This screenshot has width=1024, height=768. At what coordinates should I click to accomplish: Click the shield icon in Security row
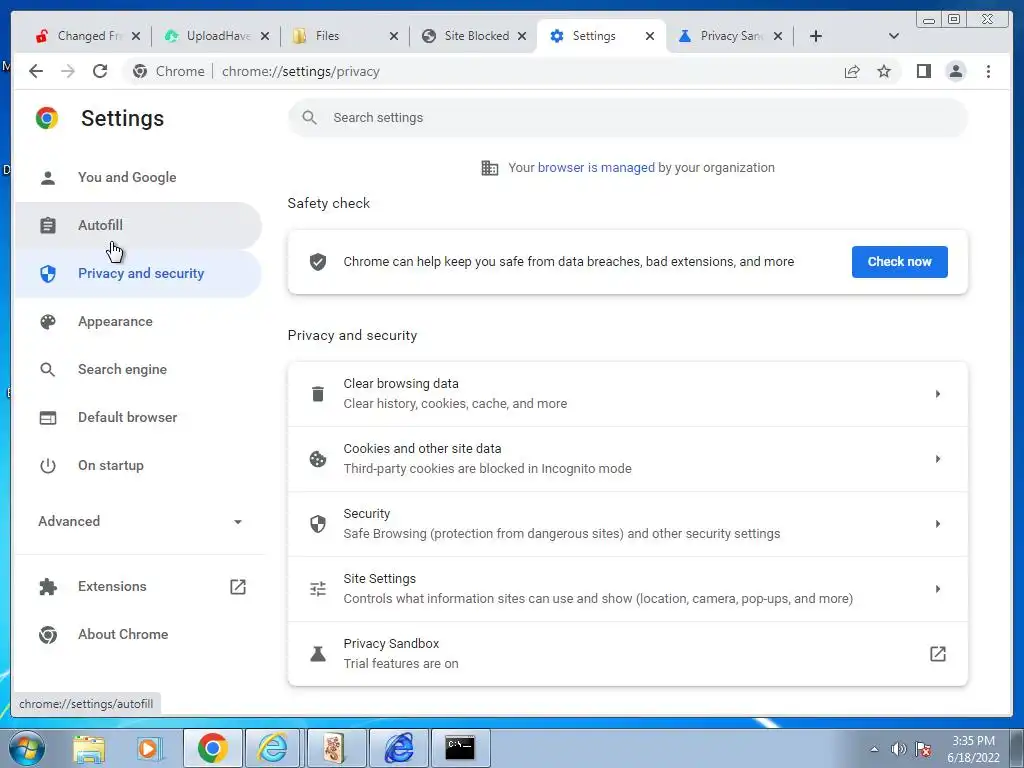[317, 524]
